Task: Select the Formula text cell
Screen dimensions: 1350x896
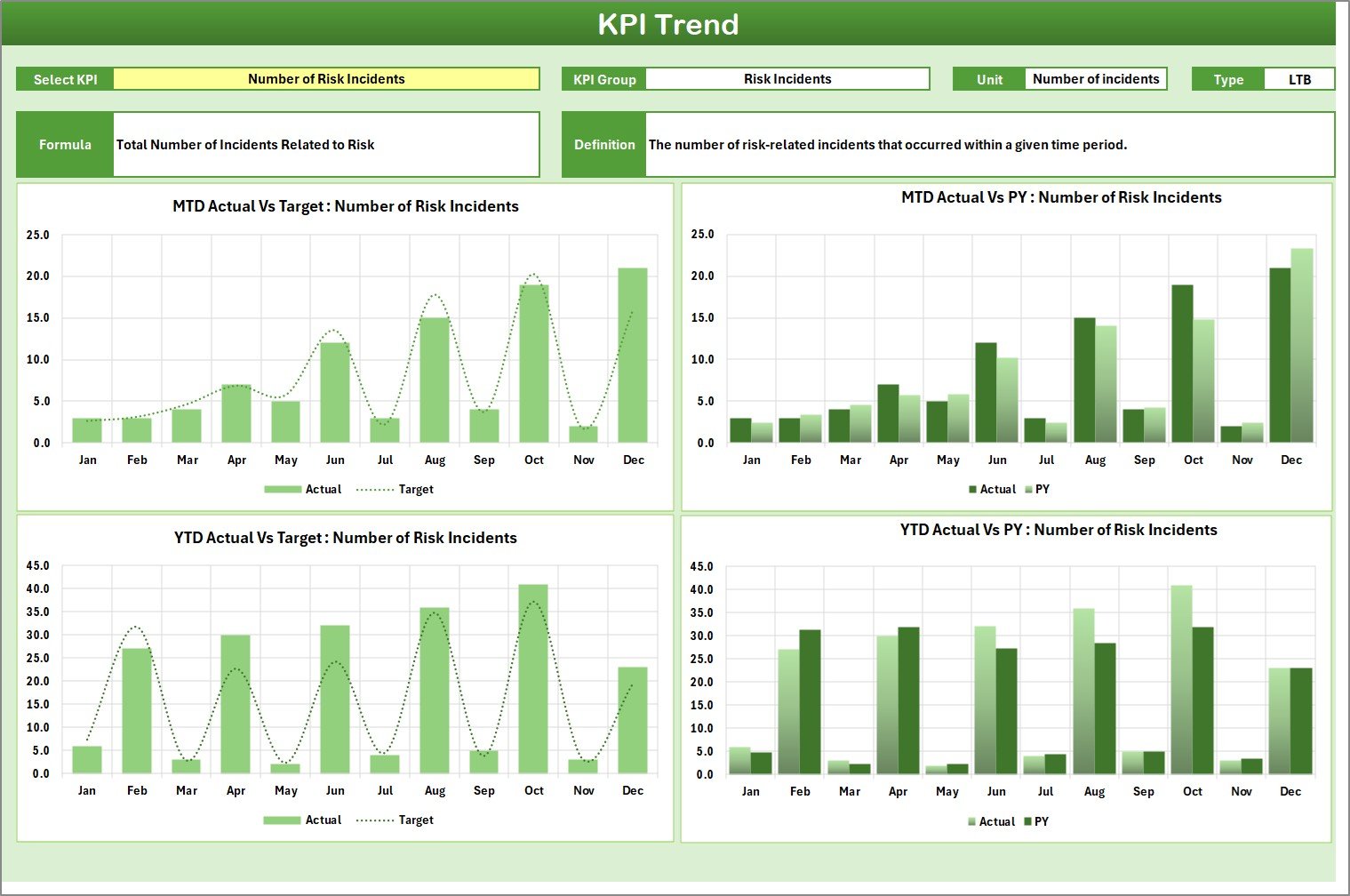Action: [x=325, y=144]
